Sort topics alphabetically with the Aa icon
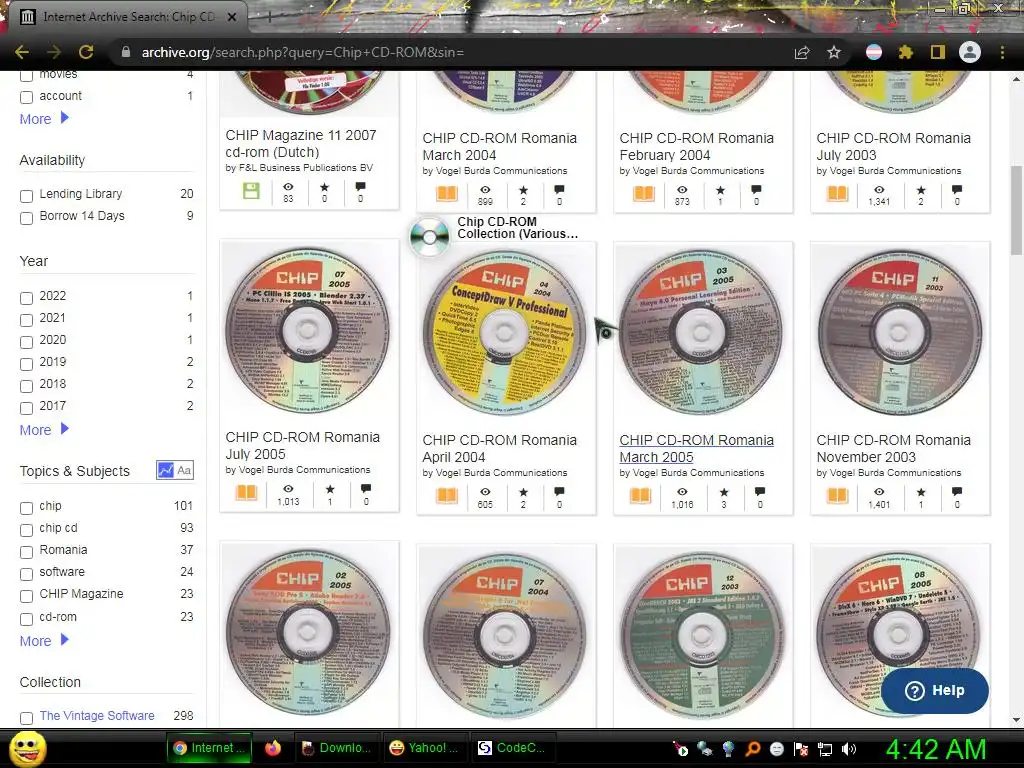This screenshot has width=1024, height=768. pyautogui.click(x=184, y=470)
